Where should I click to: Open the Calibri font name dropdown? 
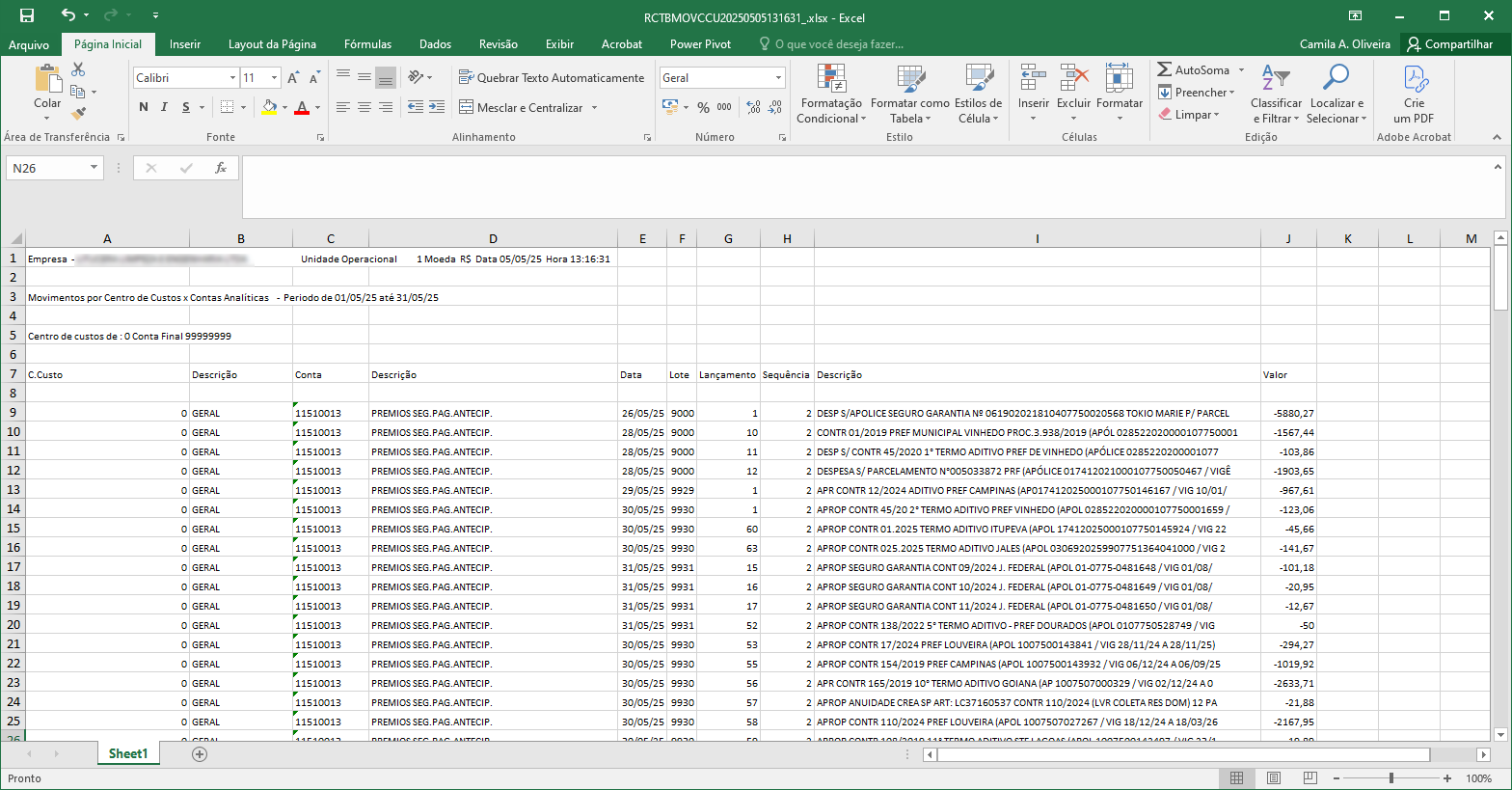tap(232, 77)
